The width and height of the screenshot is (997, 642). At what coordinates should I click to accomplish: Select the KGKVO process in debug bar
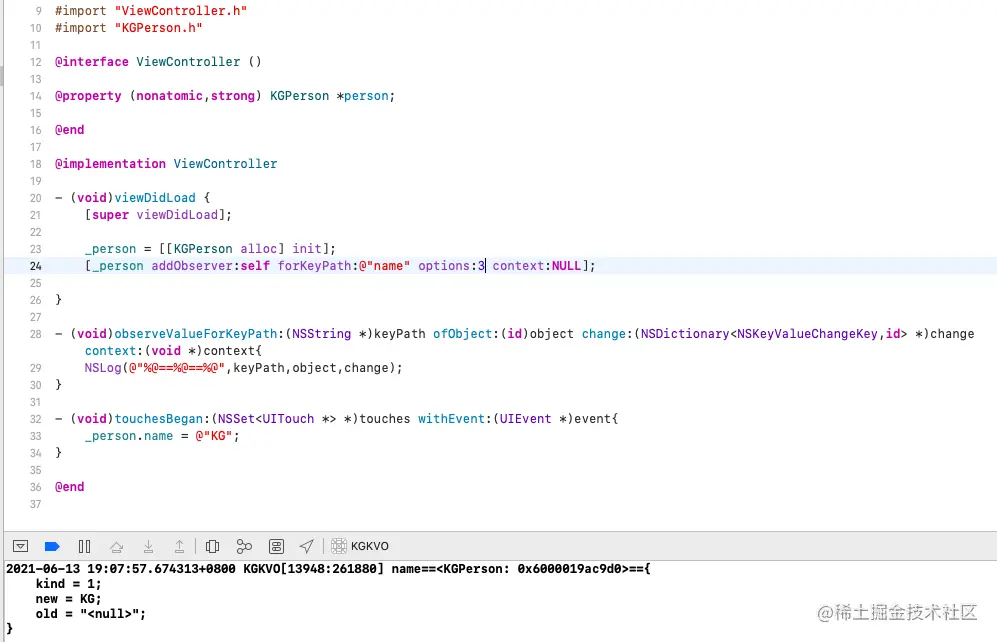361,546
